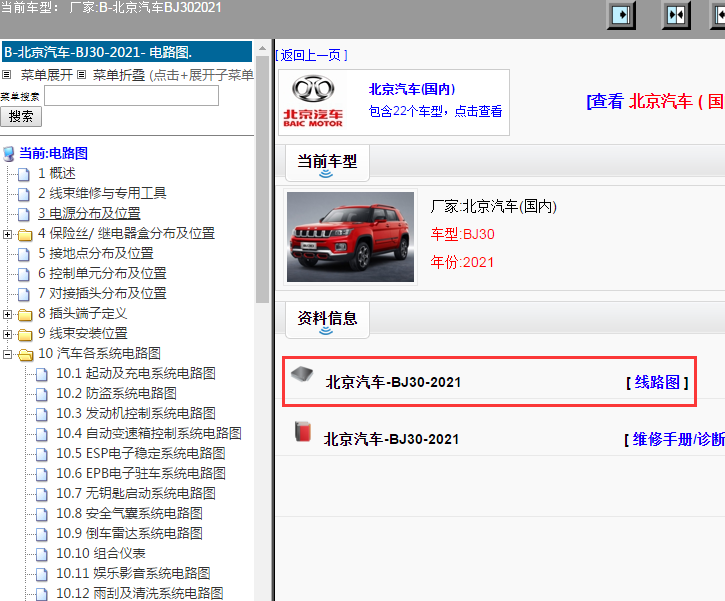Click page icon beside 10.3 发动机控制系统电路图
Screen dimensions: 725x601
pos(42,414)
